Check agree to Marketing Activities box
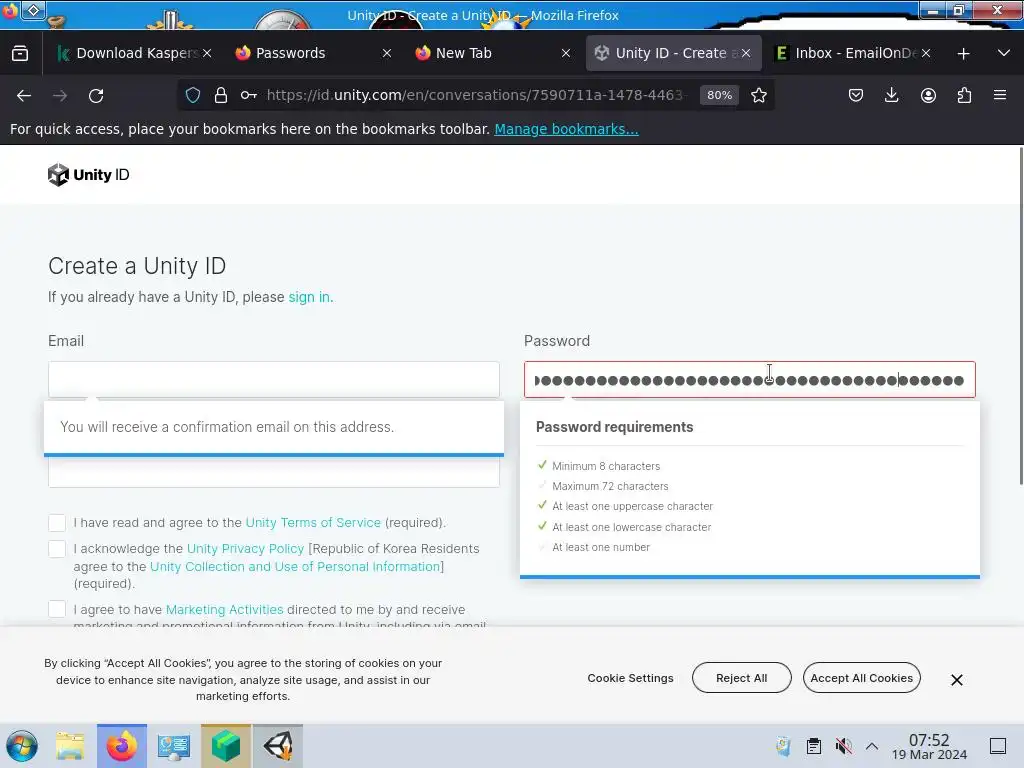This screenshot has width=1024, height=768. (x=57, y=609)
